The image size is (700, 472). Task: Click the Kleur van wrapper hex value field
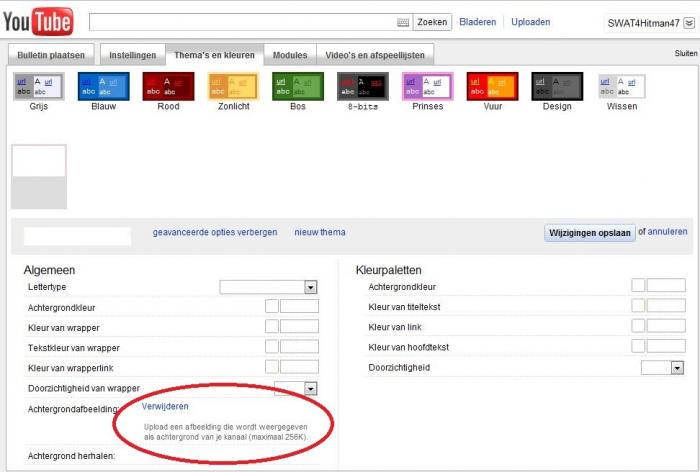(299, 326)
